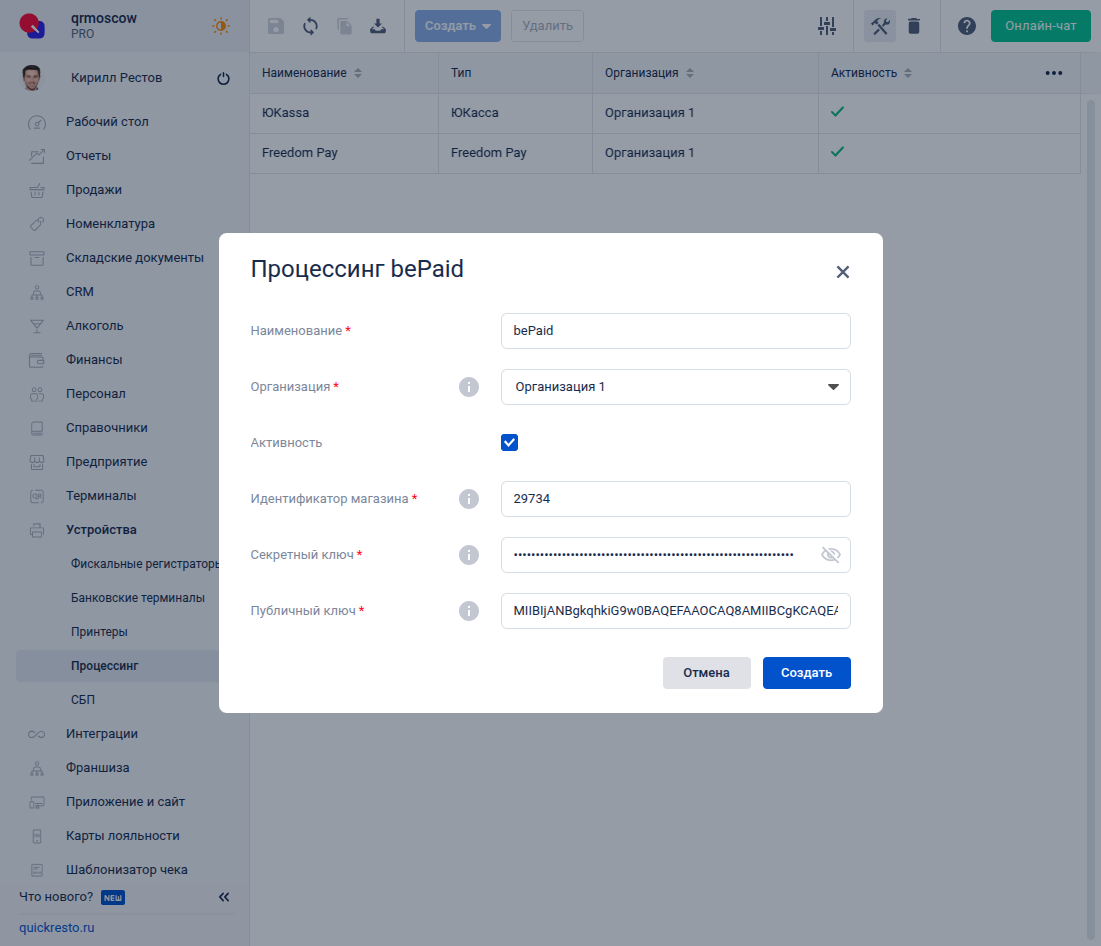Click the save disk icon in toolbar

coord(276,26)
